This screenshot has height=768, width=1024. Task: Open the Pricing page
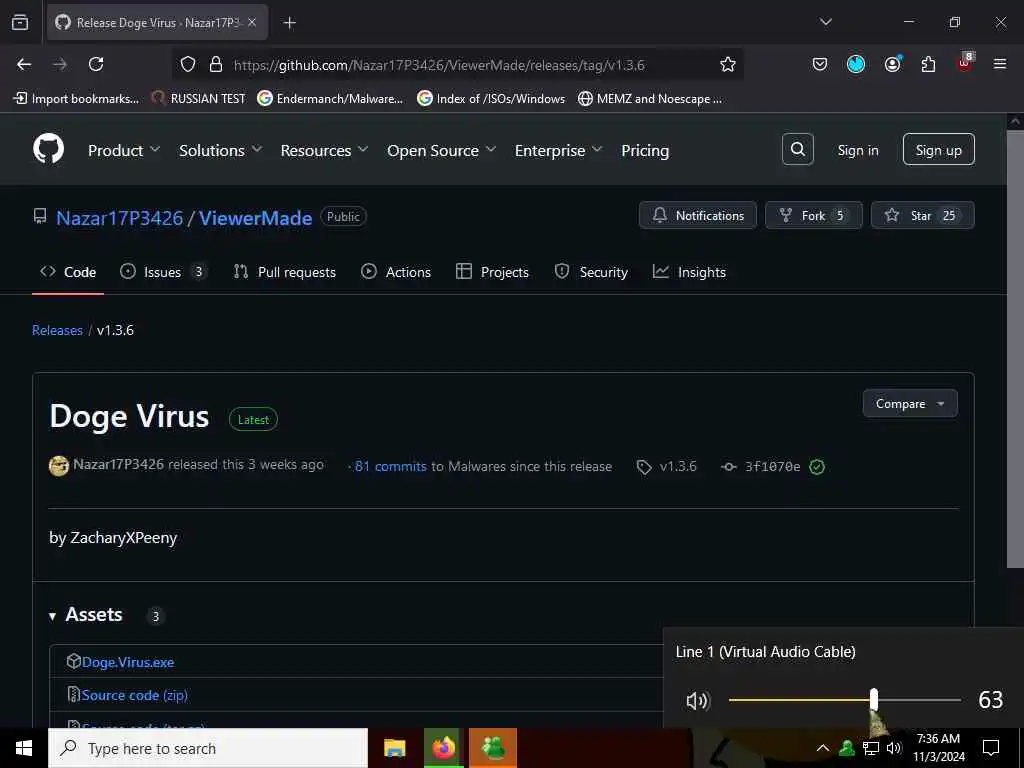pos(645,150)
